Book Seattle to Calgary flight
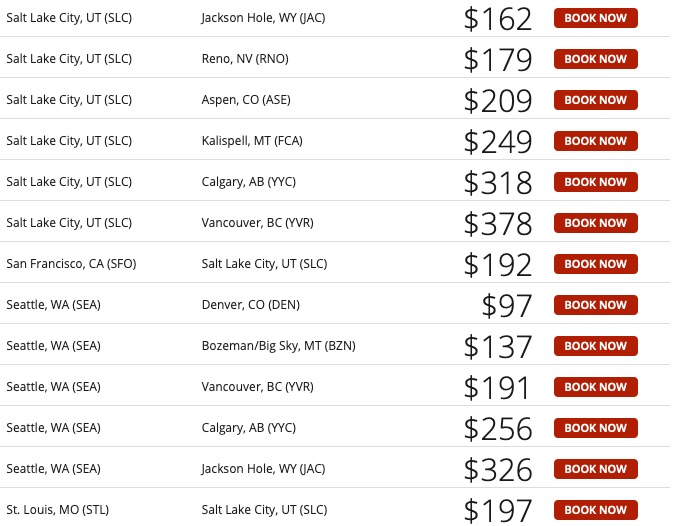Viewport: 676px width, 526px height. pyautogui.click(x=595, y=428)
